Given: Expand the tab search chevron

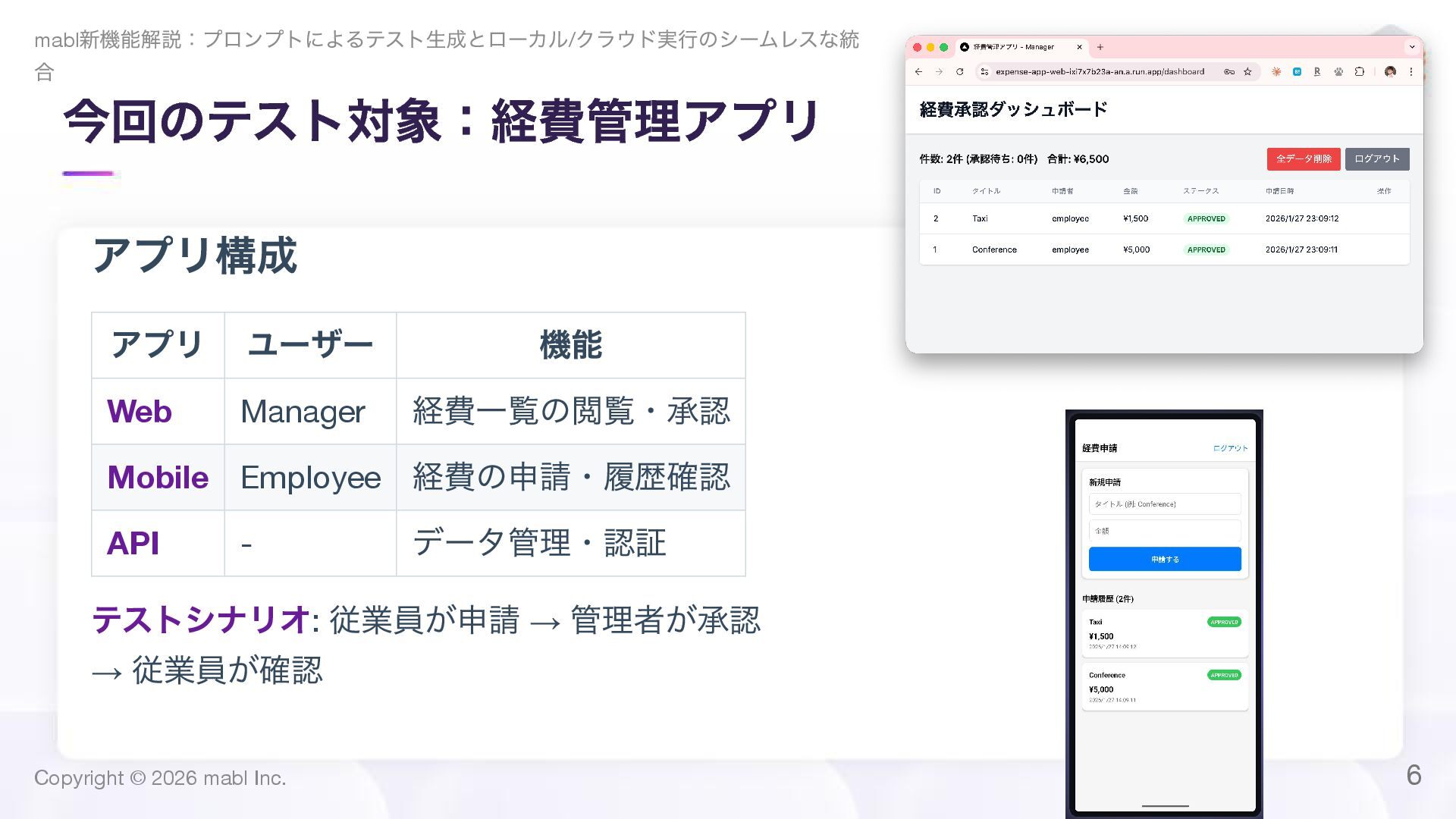Looking at the screenshot, I should (x=1412, y=47).
